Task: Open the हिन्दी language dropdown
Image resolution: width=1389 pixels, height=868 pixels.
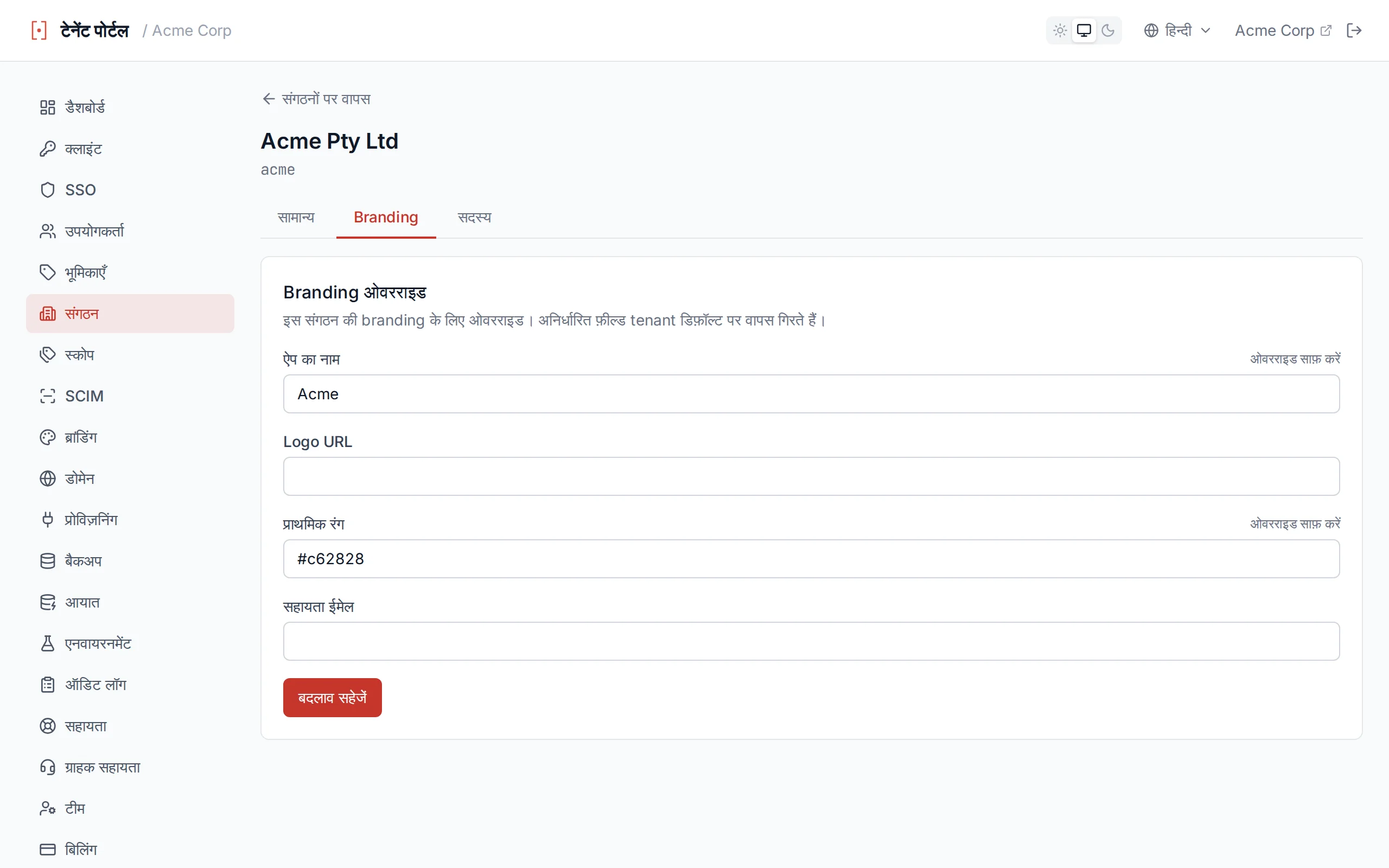Action: (x=1177, y=30)
